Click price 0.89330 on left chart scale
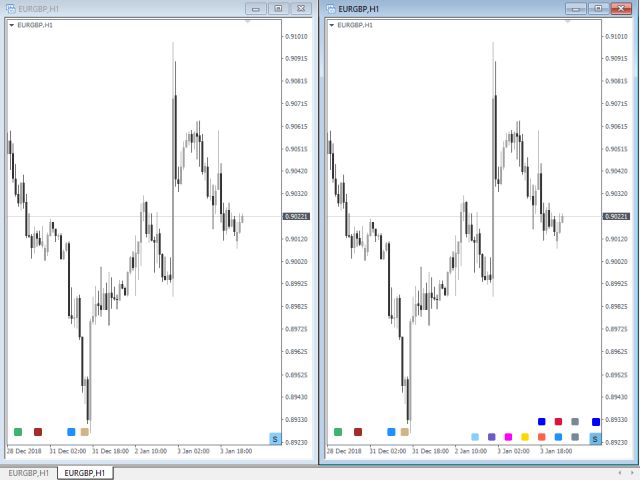The height and width of the screenshot is (480, 640). [x=296, y=420]
